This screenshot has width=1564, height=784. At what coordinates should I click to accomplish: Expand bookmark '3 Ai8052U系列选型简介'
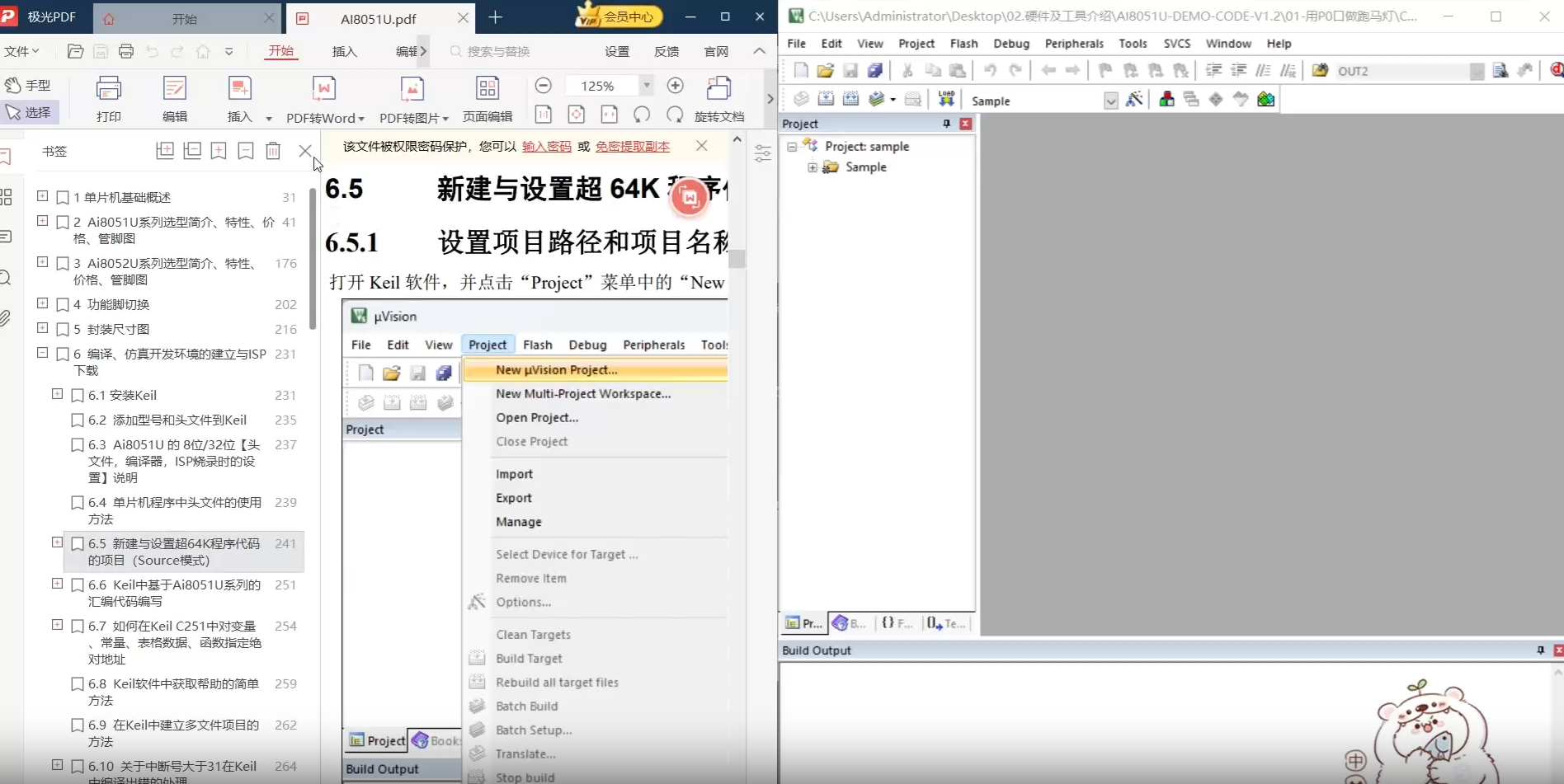tap(42, 262)
